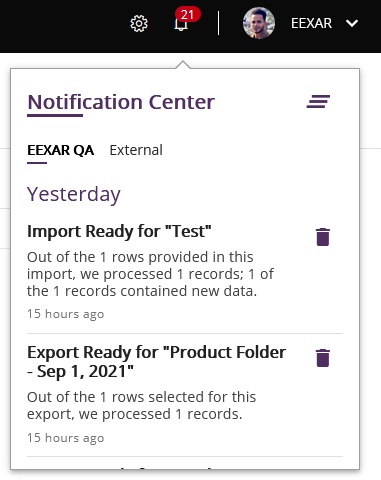Click the timestamp under the Import notification
This screenshot has width=381, height=480.
click(66, 314)
